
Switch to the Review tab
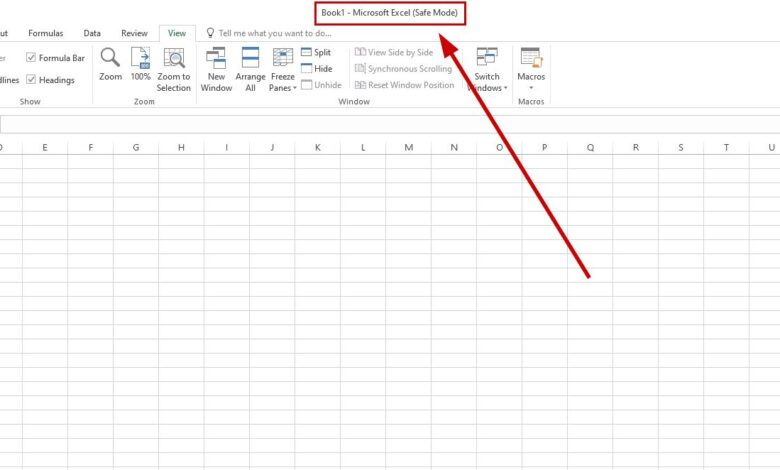click(x=134, y=33)
